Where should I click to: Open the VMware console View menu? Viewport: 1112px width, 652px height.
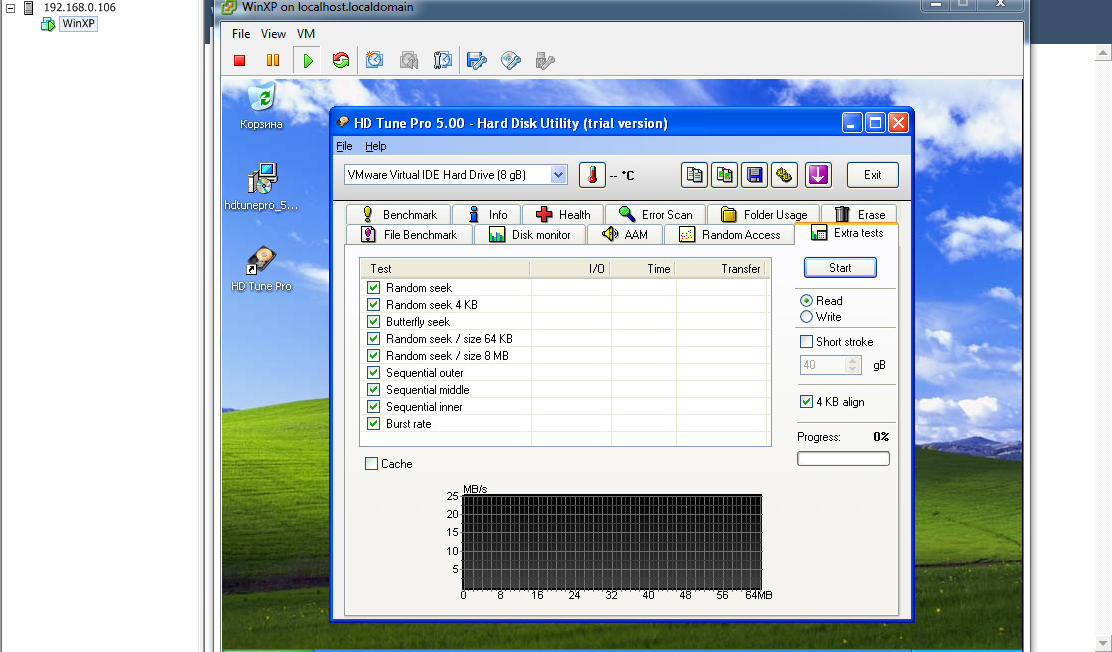(273, 34)
